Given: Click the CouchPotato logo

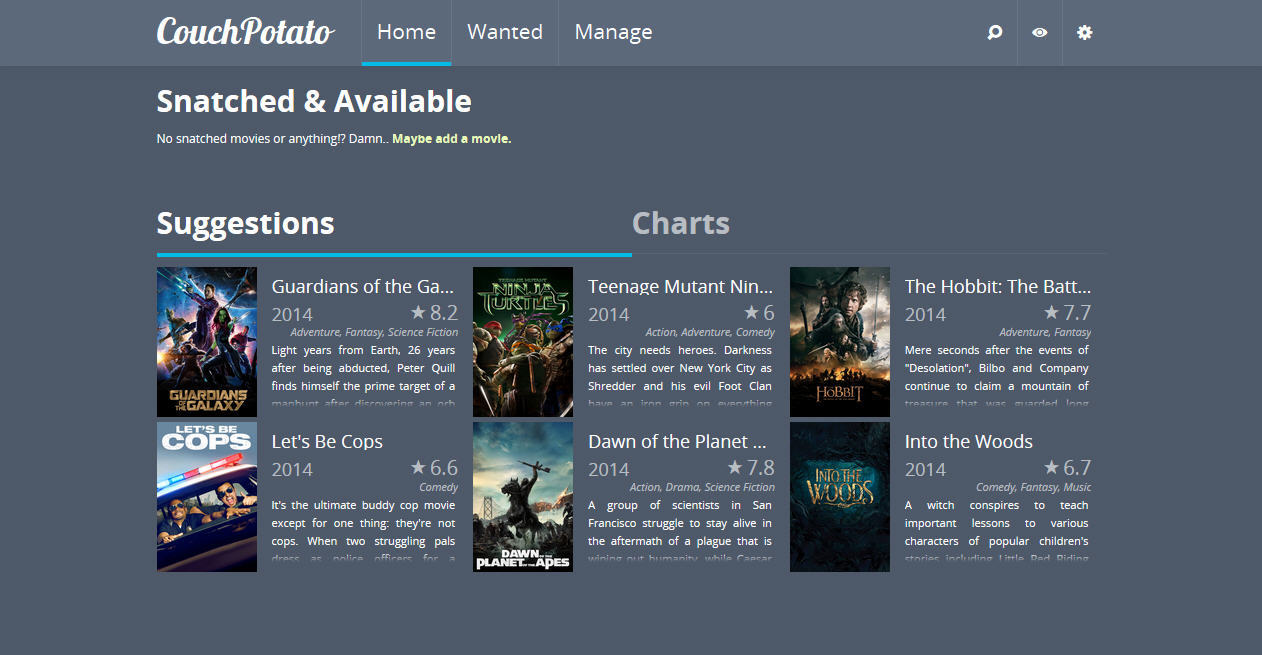Looking at the screenshot, I should point(245,32).
